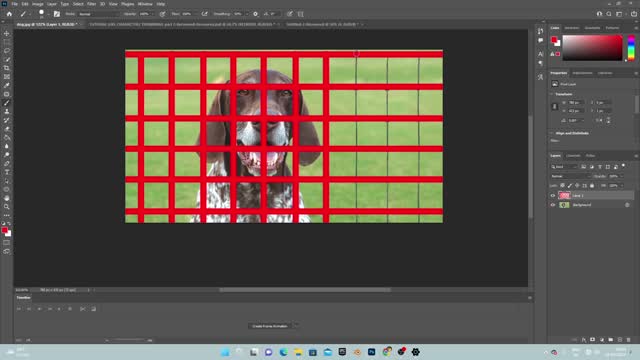Toggle airbrush-style build-up in options bar
Viewport: 640px width, 360px height.
tap(204, 14)
